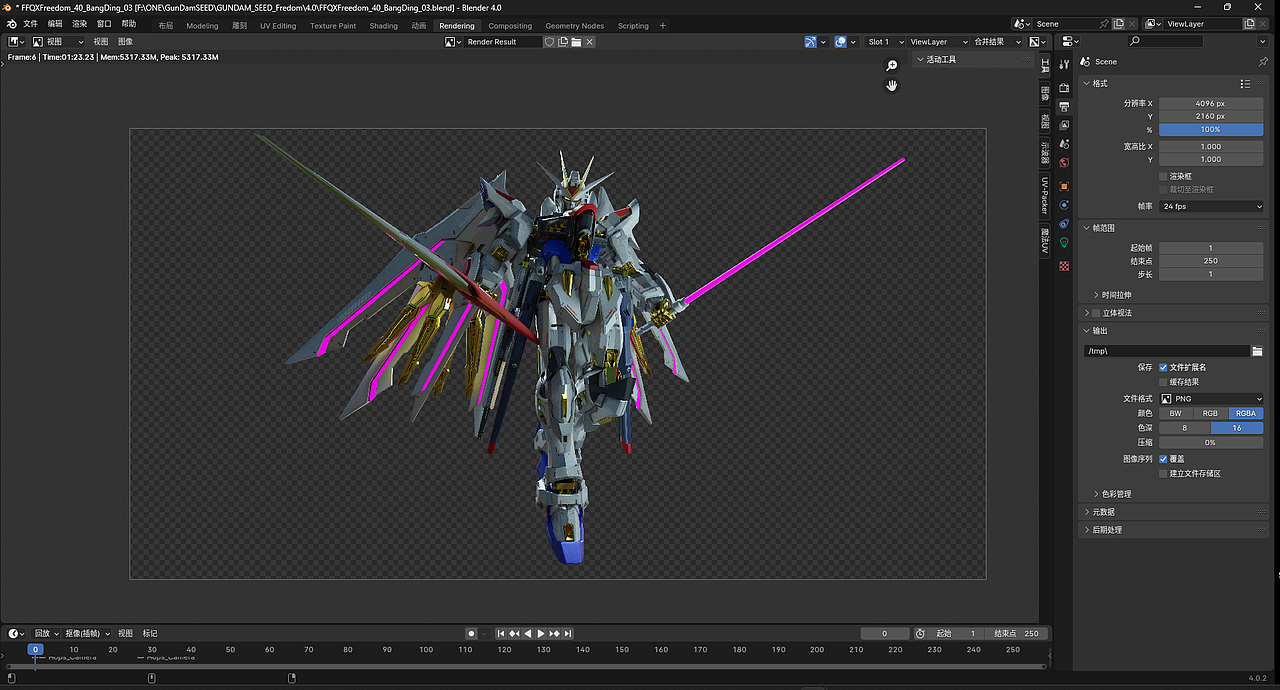Click the hand pan icon in viewer

[x=892, y=86]
